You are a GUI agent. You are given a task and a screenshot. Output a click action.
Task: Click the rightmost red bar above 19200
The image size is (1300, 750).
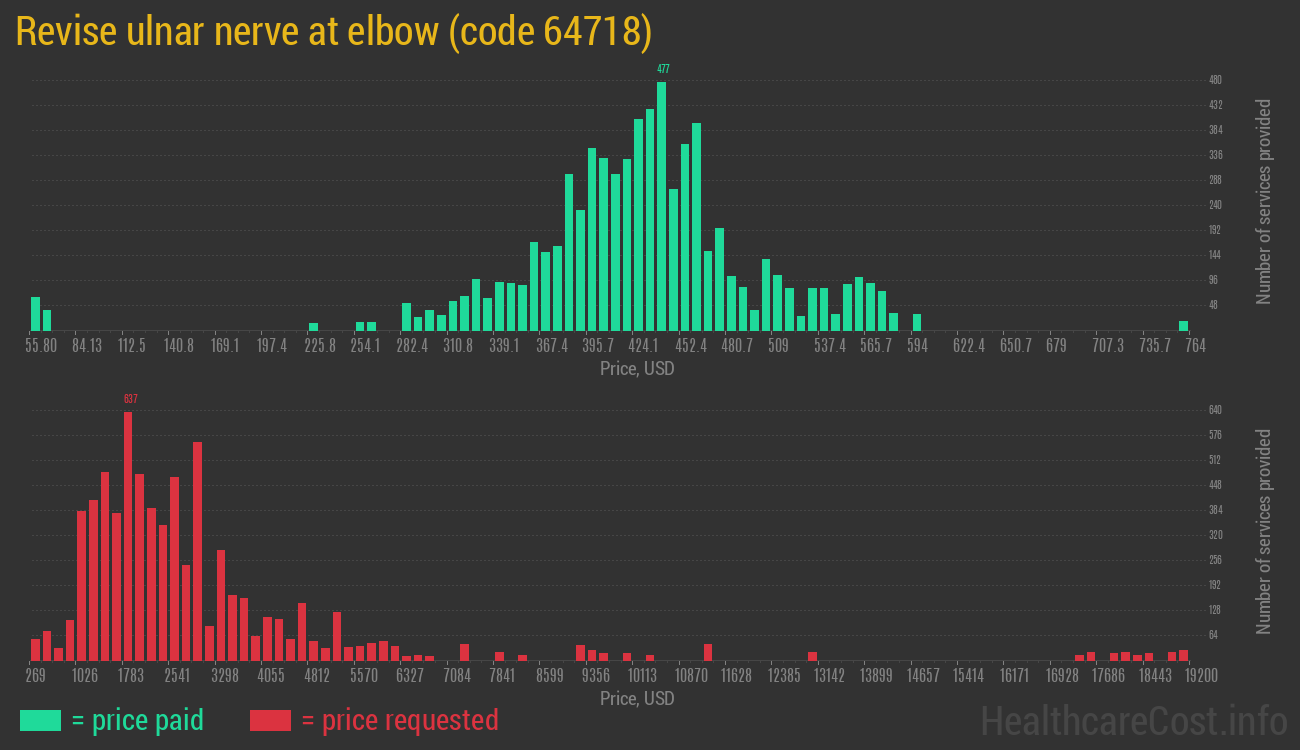(x=1183, y=655)
